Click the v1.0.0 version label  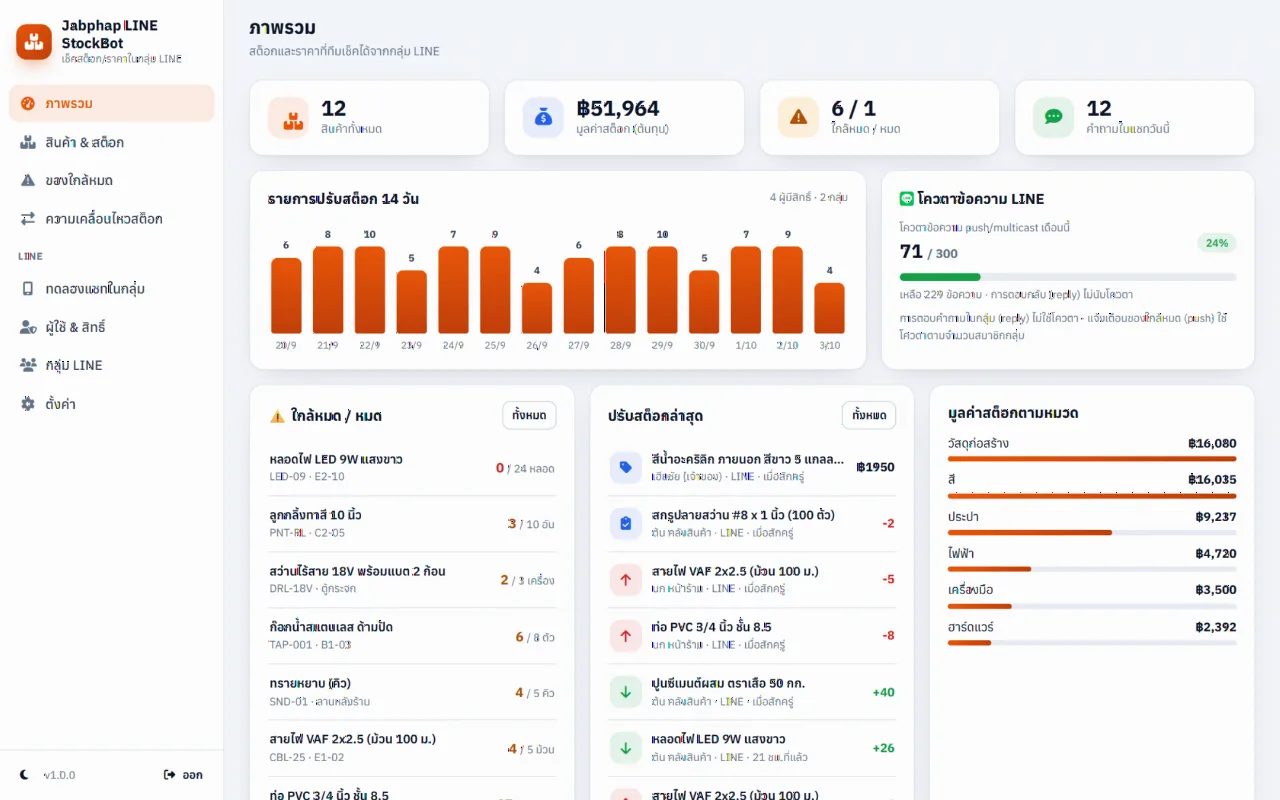[x=59, y=775]
